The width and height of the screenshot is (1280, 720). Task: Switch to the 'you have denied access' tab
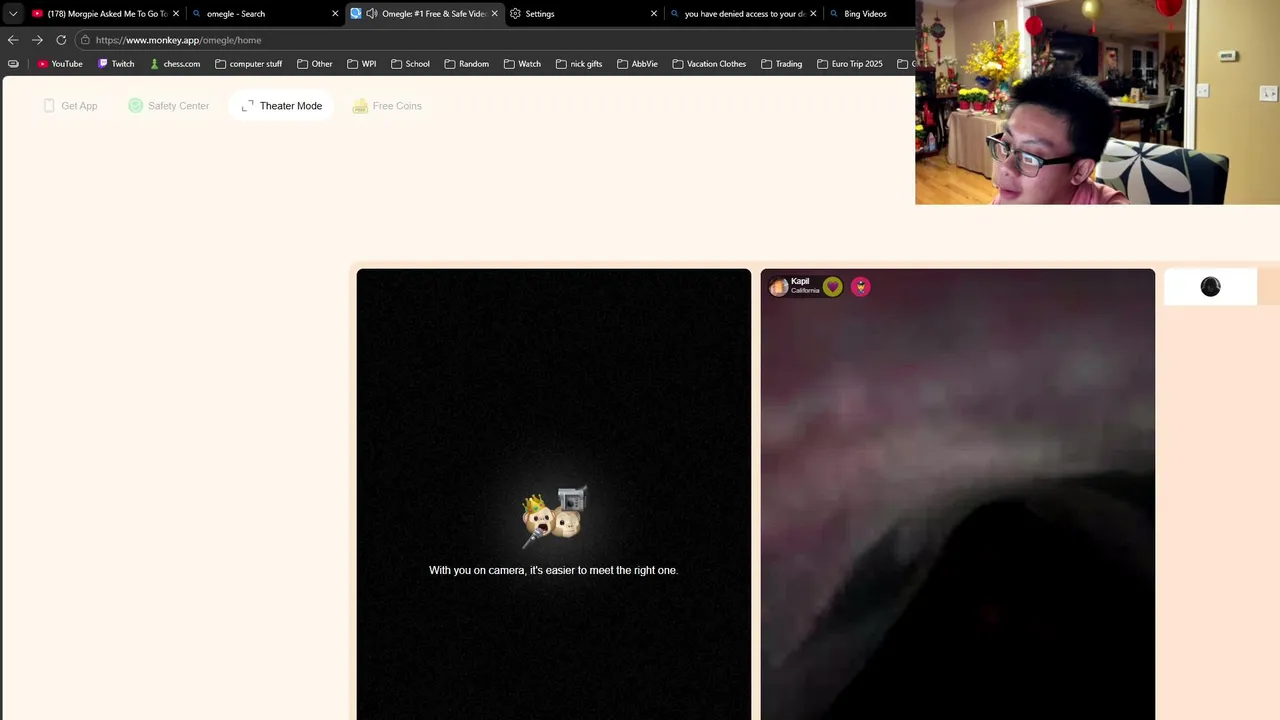click(744, 14)
